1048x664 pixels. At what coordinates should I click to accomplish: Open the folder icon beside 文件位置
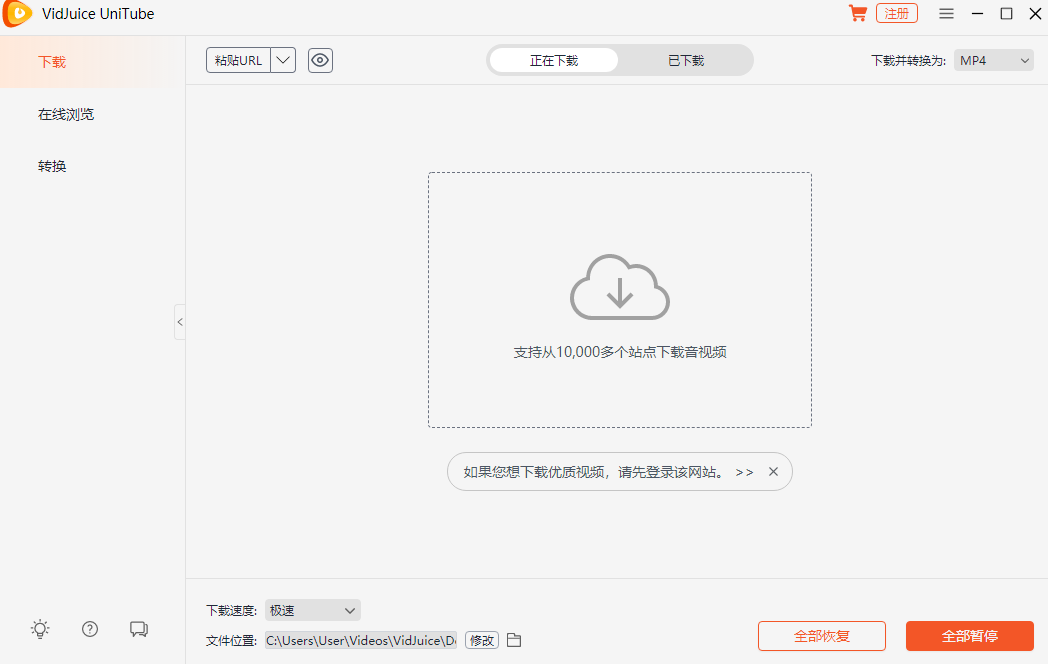click(x=514, y=639)
